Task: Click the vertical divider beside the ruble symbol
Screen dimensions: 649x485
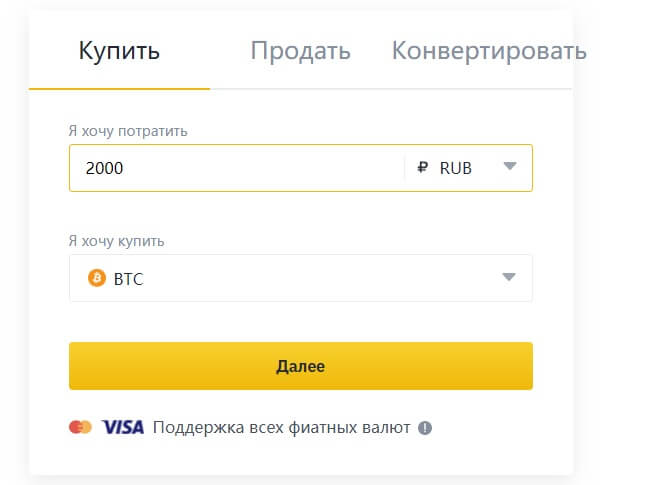Action: (x=404, y=168)
